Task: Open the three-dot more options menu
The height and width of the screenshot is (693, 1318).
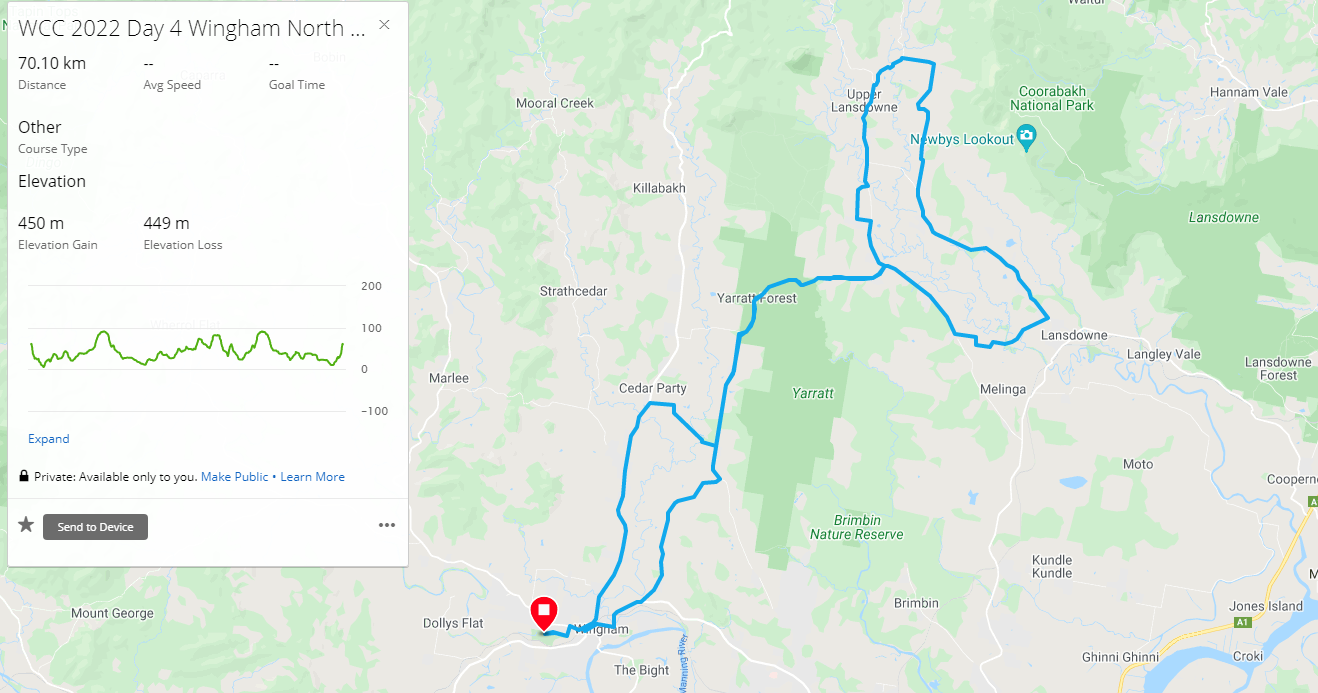Action: coord(387,525)
